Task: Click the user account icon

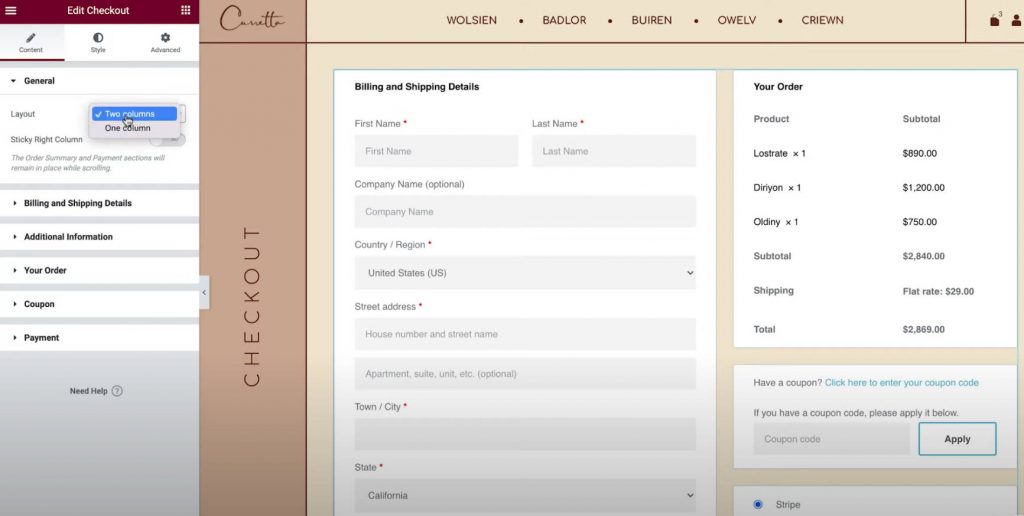Action: (1015, 20)
